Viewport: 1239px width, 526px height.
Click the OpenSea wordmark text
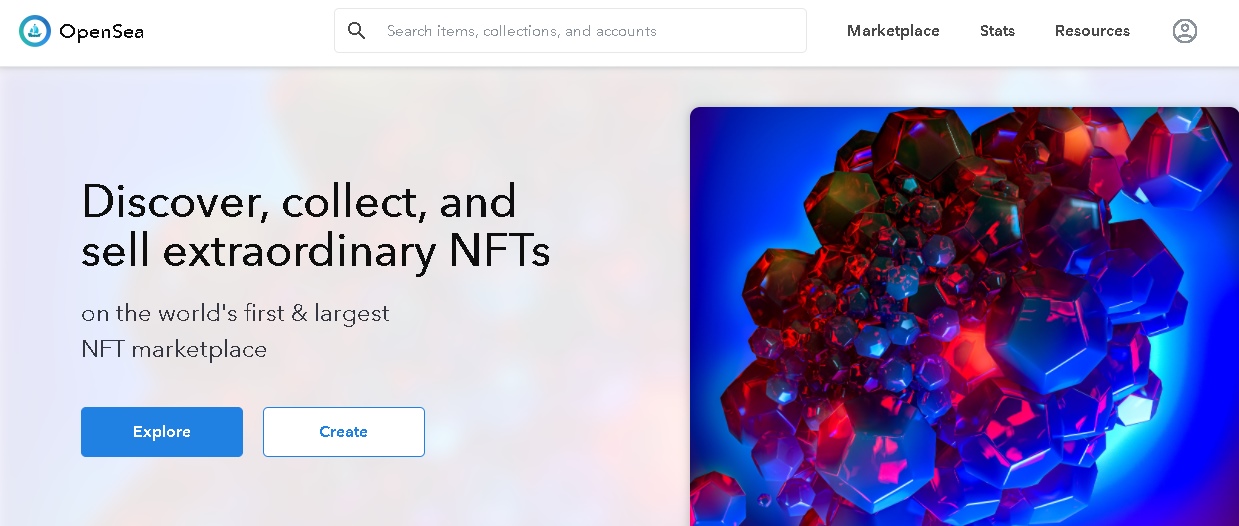[101, 32]
